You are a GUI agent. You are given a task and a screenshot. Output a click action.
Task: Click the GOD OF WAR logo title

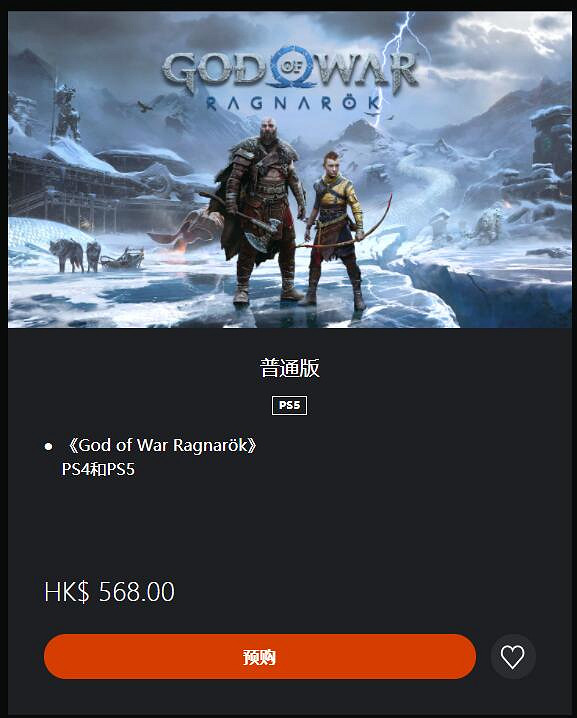289,70
